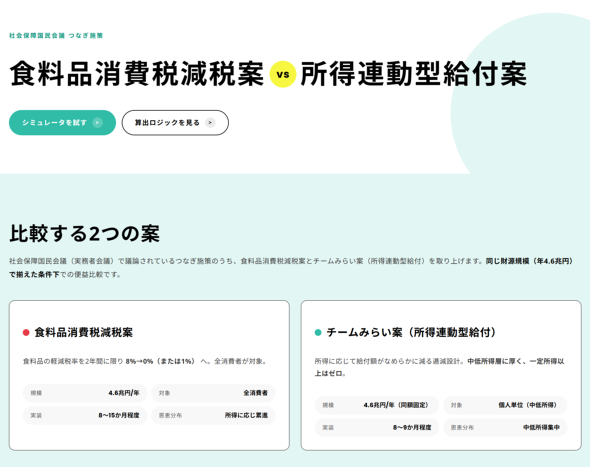Click the 8〜9か月程度 value
Image resolution: width=590 pixels, height=467 pixels.
(x=412, y=427)
